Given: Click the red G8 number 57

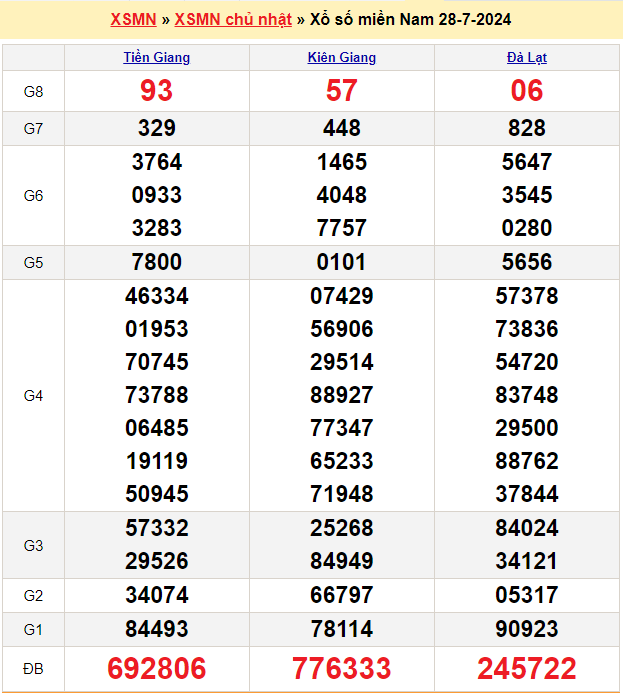Looking at the screenshot, I should tap(342, 91).
